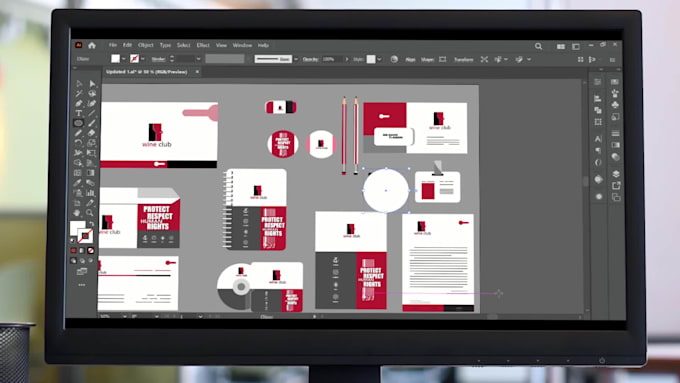Open the Window menu
680x383 pixels.
click(x=242, y=45)
